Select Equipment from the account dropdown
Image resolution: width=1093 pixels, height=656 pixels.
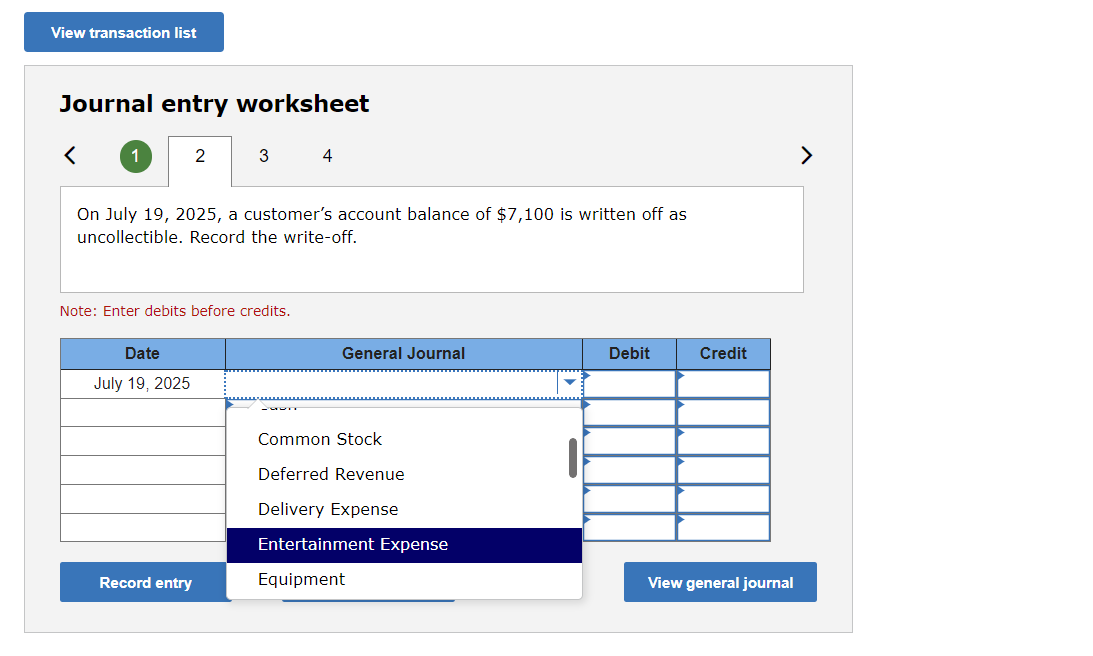coord(404,579)
